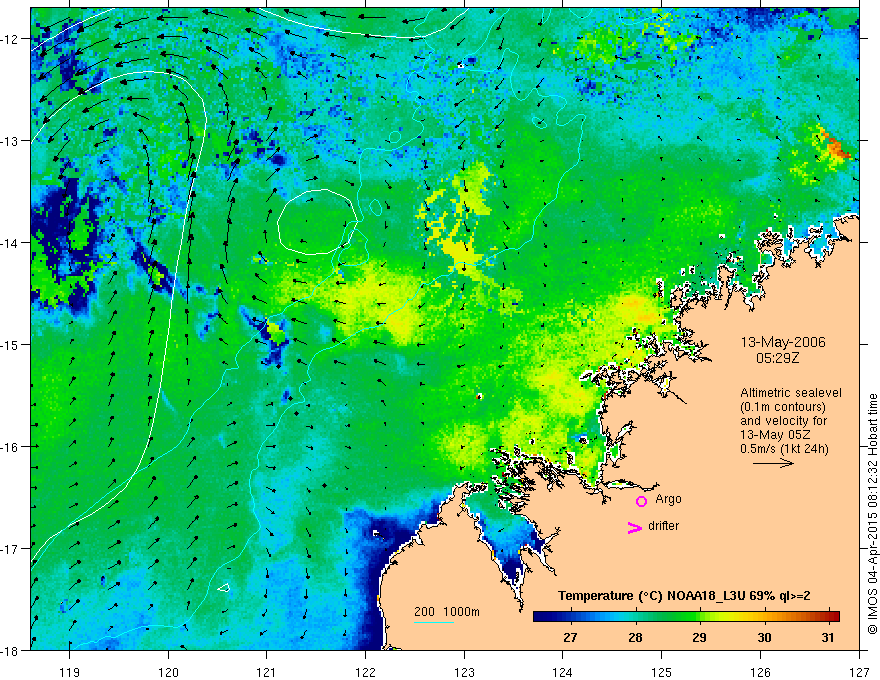Click the '200 1000m' depth label
880x680 pixels.
pos(447,612)
